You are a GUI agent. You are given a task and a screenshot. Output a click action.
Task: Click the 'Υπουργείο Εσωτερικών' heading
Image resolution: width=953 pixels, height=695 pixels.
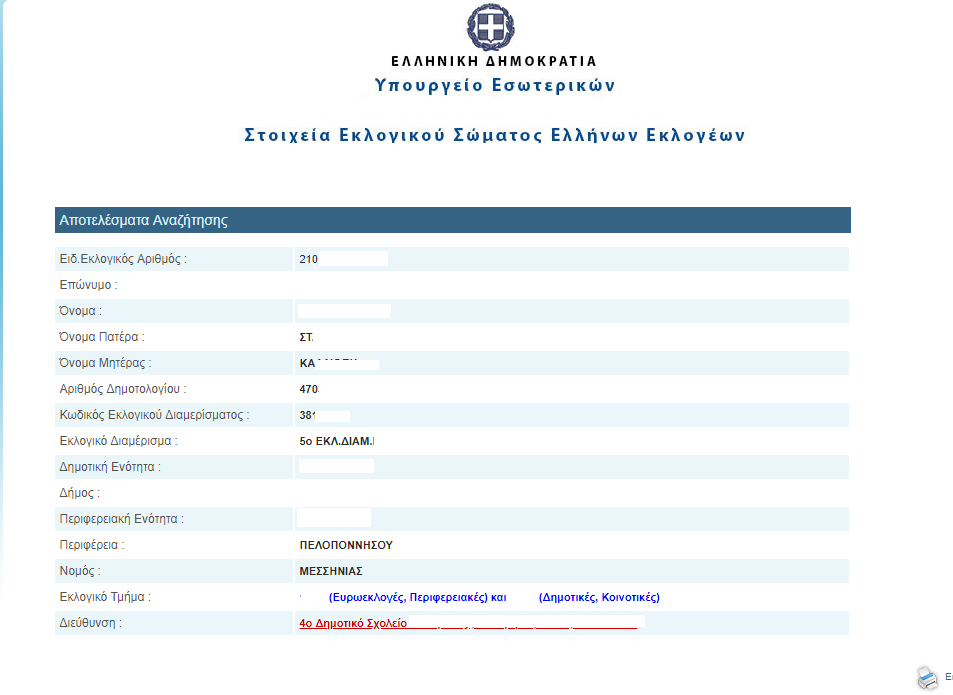click(495, 85)
